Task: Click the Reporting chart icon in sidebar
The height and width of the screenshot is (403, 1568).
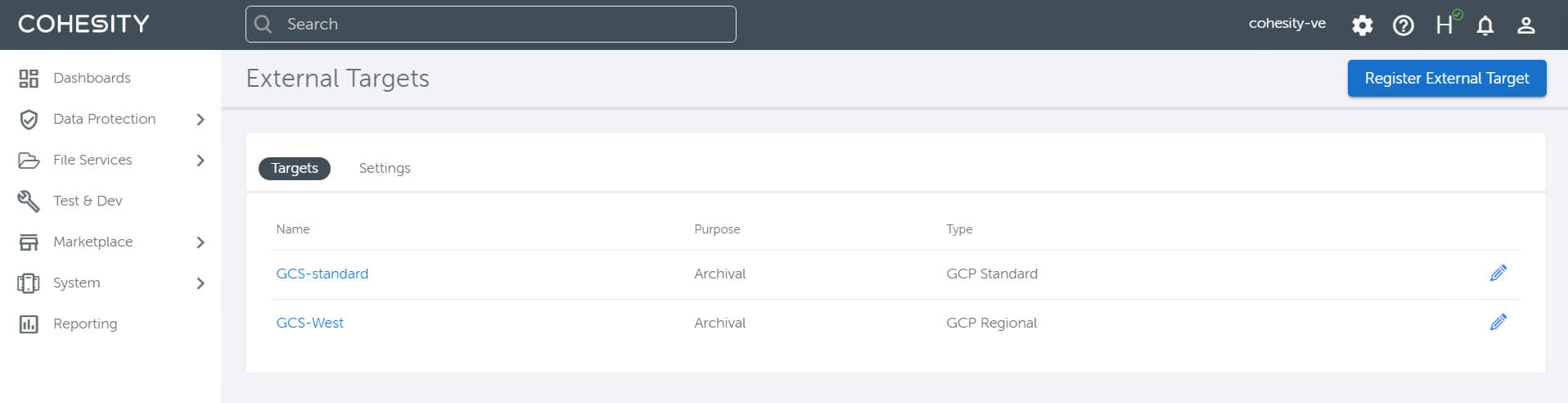Action: click(29, 324)
